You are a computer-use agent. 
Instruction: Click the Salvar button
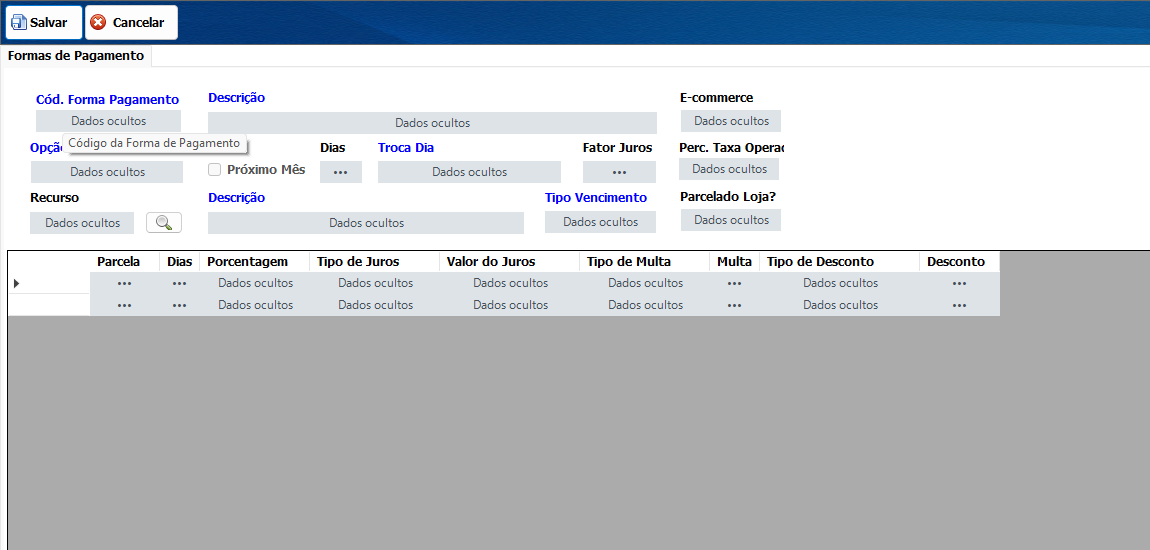43,22
